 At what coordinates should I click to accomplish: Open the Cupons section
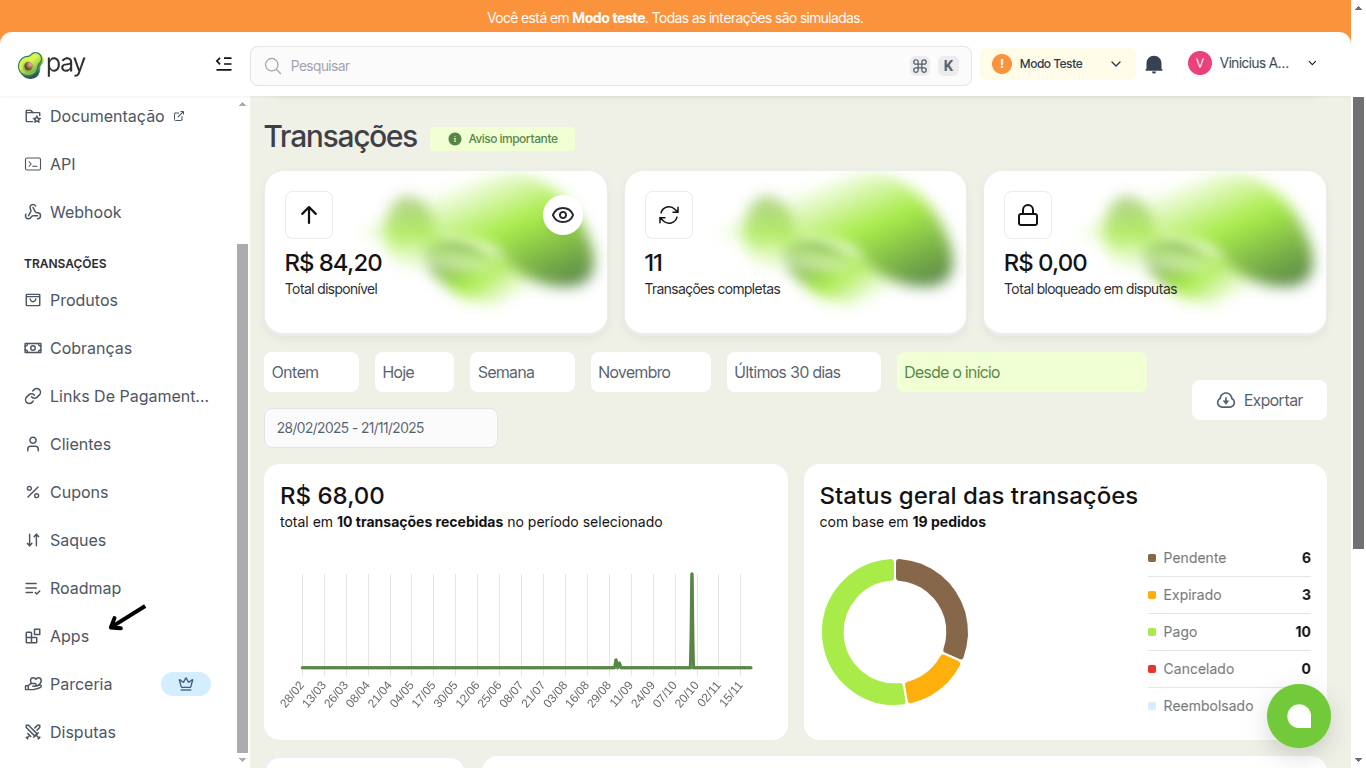79,492
